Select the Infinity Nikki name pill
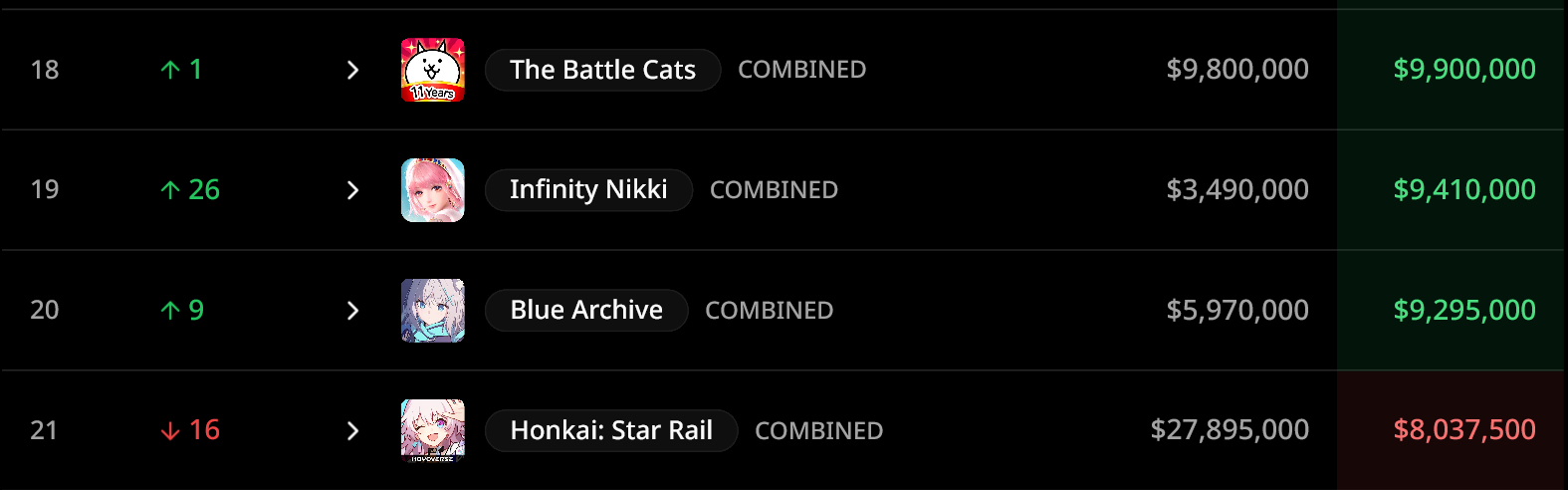Image resolution: width=1568 pixels, height=490 pixels. (x=588, y=190)
